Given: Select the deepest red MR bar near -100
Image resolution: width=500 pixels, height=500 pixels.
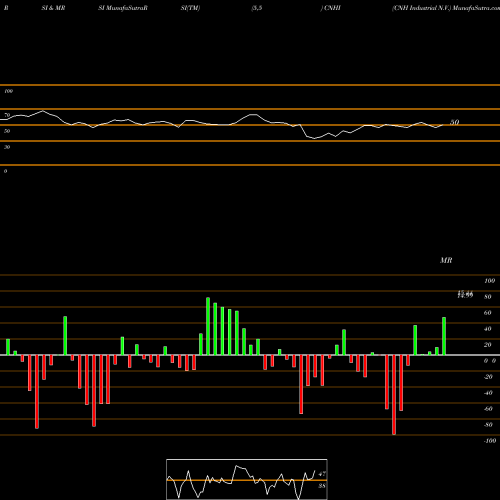Looking at the screenshot, I should click(394, 395).
